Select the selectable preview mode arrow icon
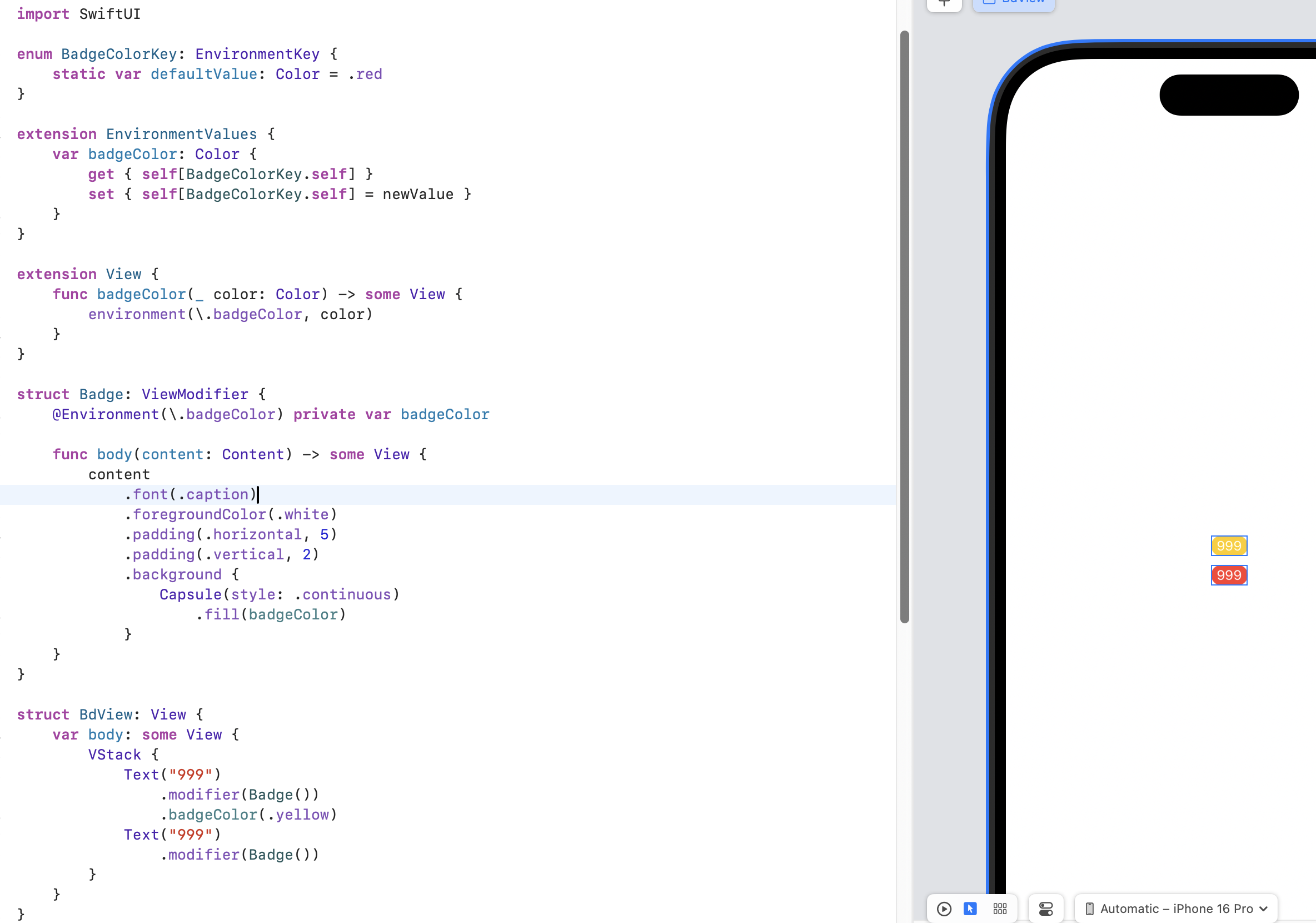This screenshot has width=1316, height=923. 970,909
